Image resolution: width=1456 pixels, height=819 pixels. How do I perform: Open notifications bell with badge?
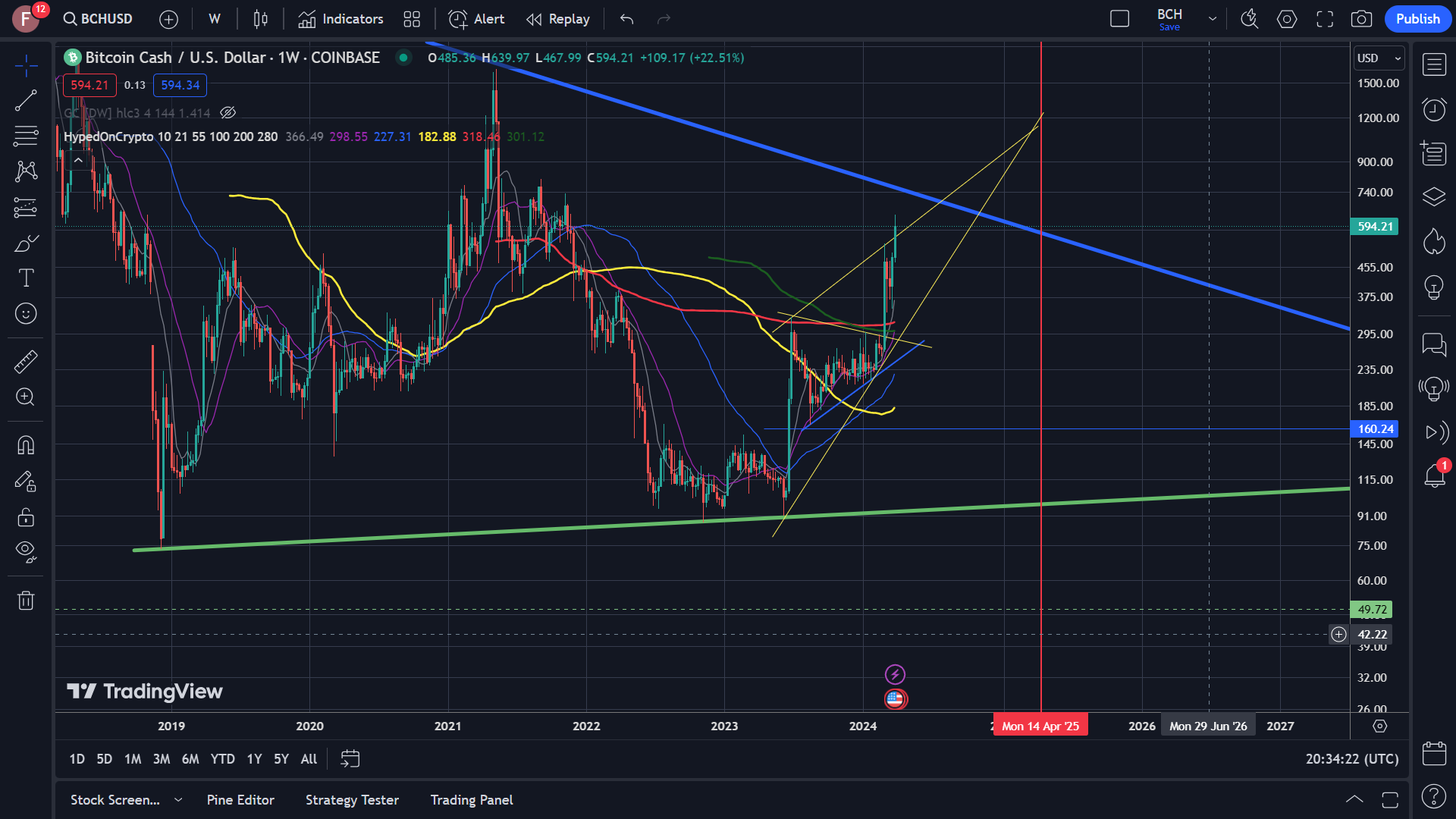pos(1434,476)
